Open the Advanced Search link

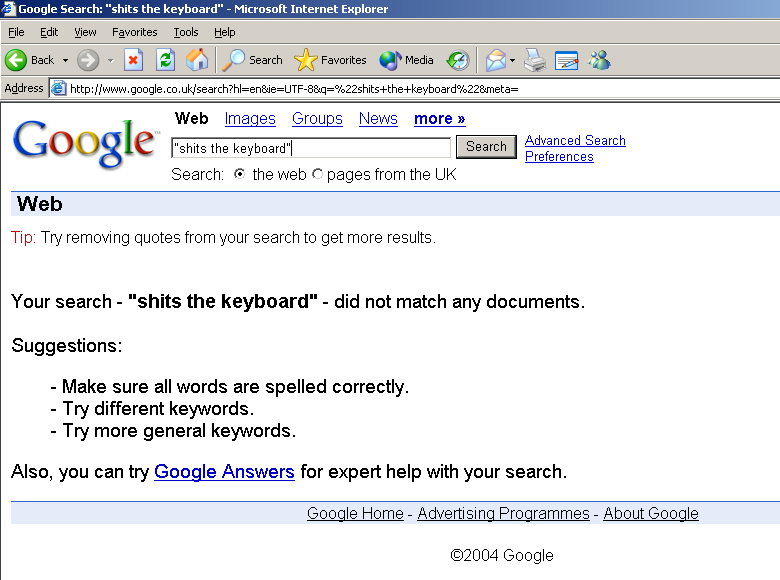575,141
